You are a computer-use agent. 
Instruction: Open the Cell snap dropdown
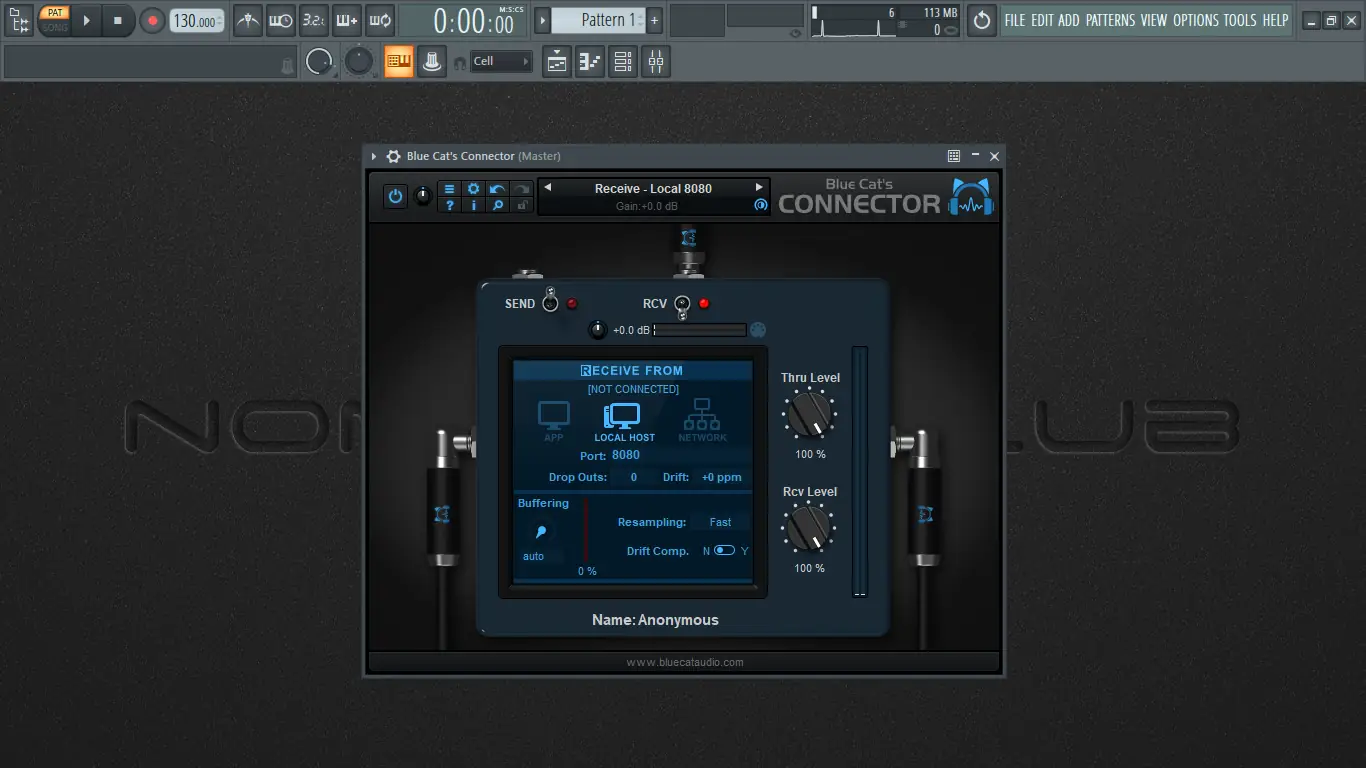502,62
